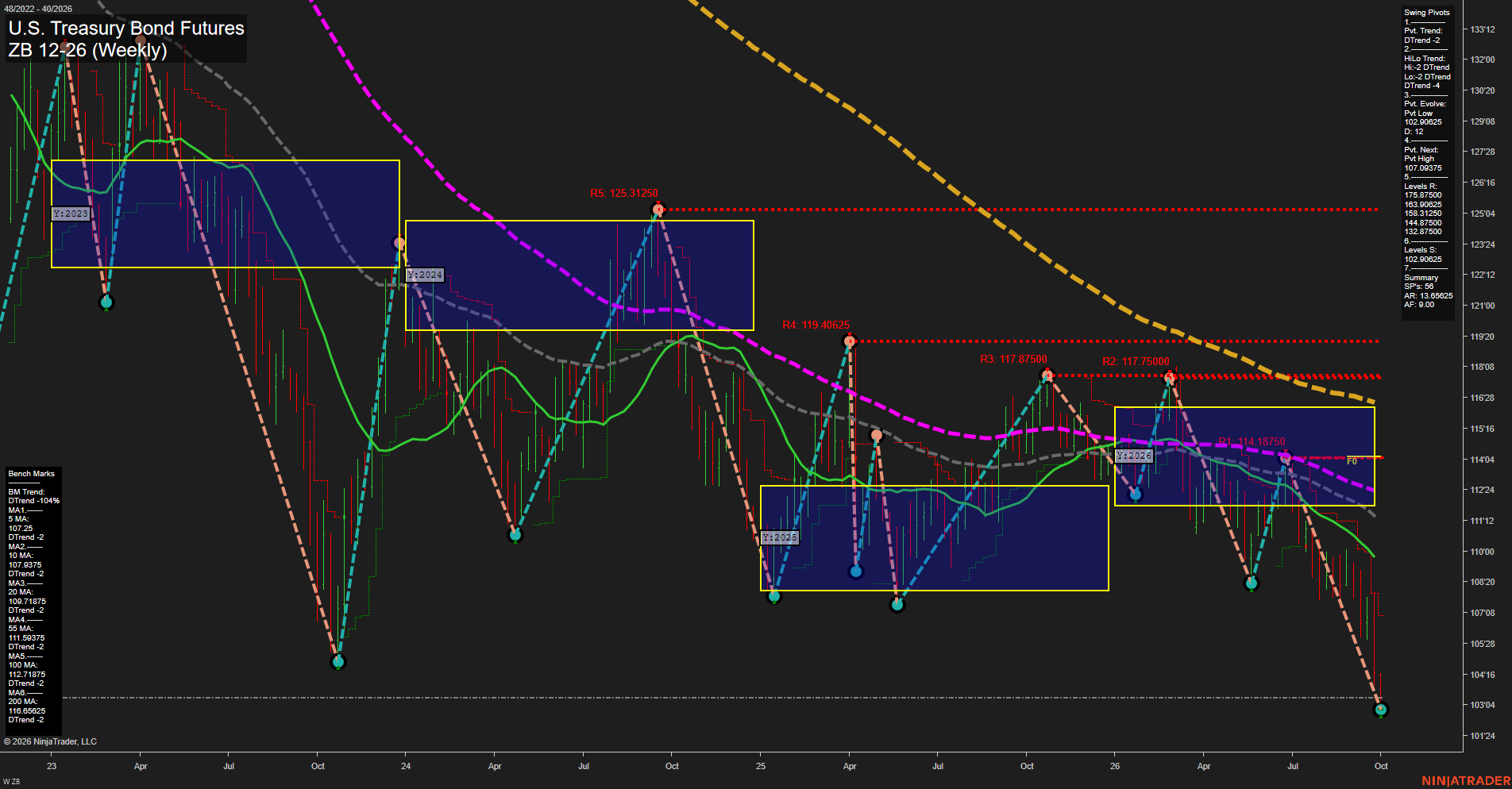1512x789 pixels.
Task: Click the latest pivot low marker near 103'04
Action: [x=1381, y=709]
